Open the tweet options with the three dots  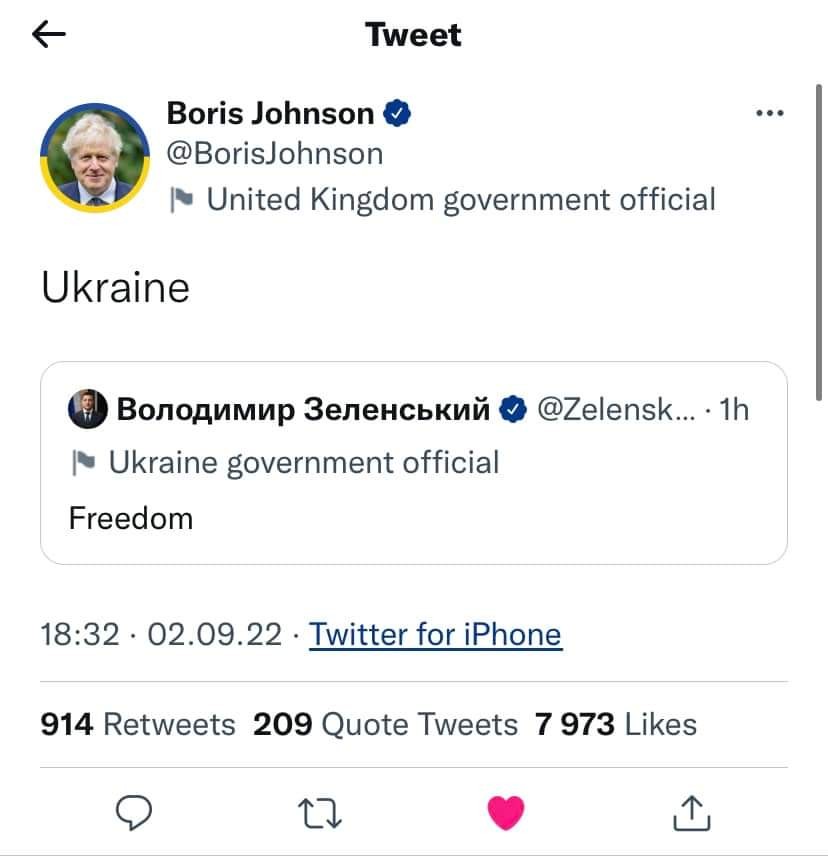point(768,113)
